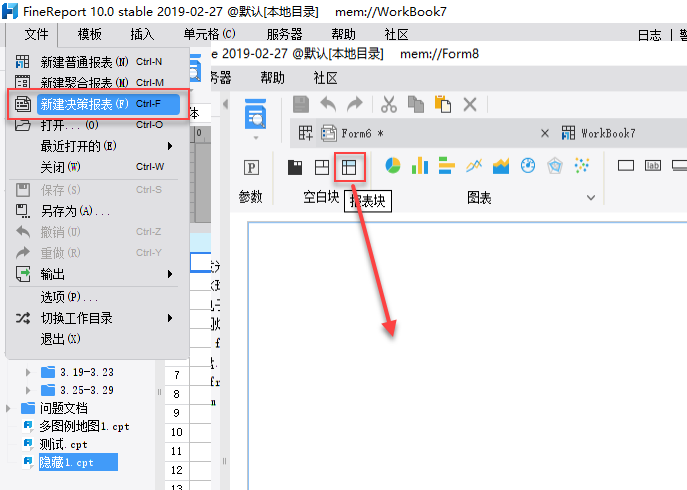Image resolution: width=687 pixels, height=490 pixels.
Task: Select the text box widget icon
Action: [626, 166]
